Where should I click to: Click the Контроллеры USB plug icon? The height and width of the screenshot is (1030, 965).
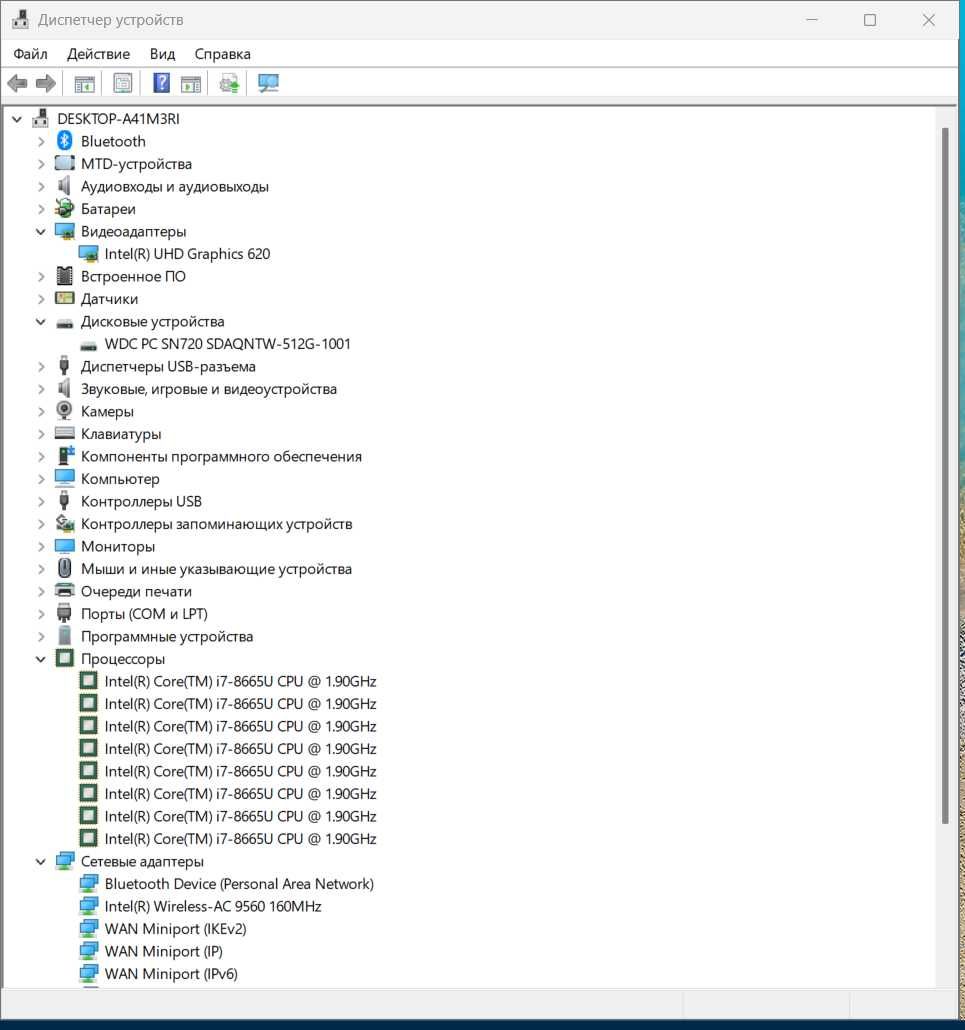[64, 501]
